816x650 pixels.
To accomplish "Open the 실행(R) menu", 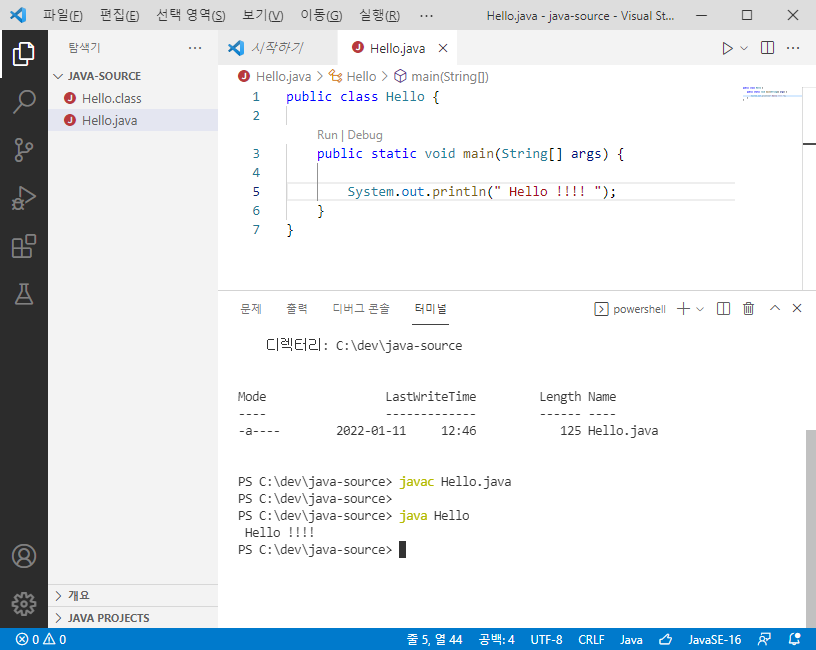I will pyautogui.click(x=379, y=15).
